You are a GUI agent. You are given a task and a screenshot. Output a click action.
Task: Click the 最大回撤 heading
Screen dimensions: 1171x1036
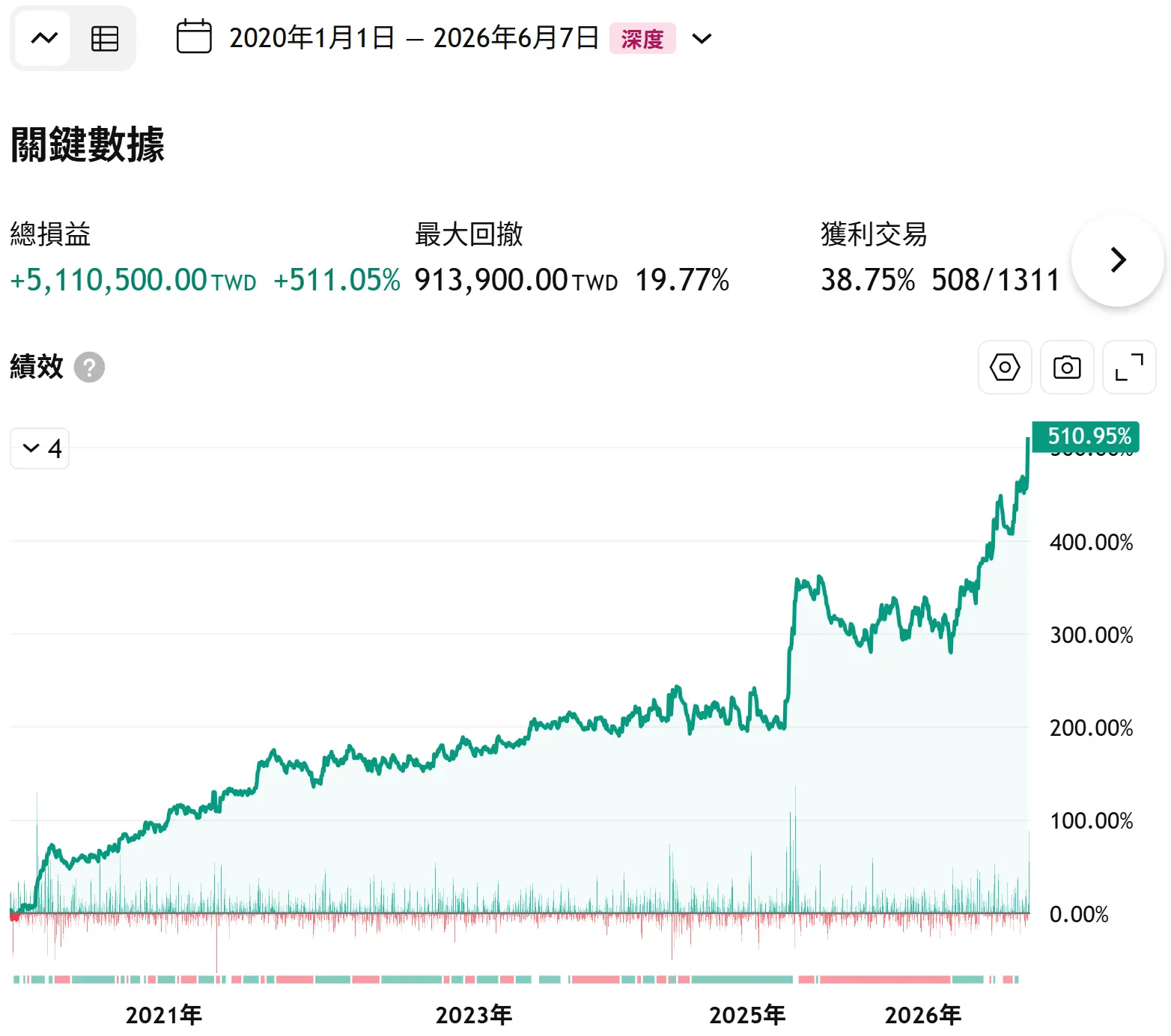pyautogui.click(x=469, y=234)
